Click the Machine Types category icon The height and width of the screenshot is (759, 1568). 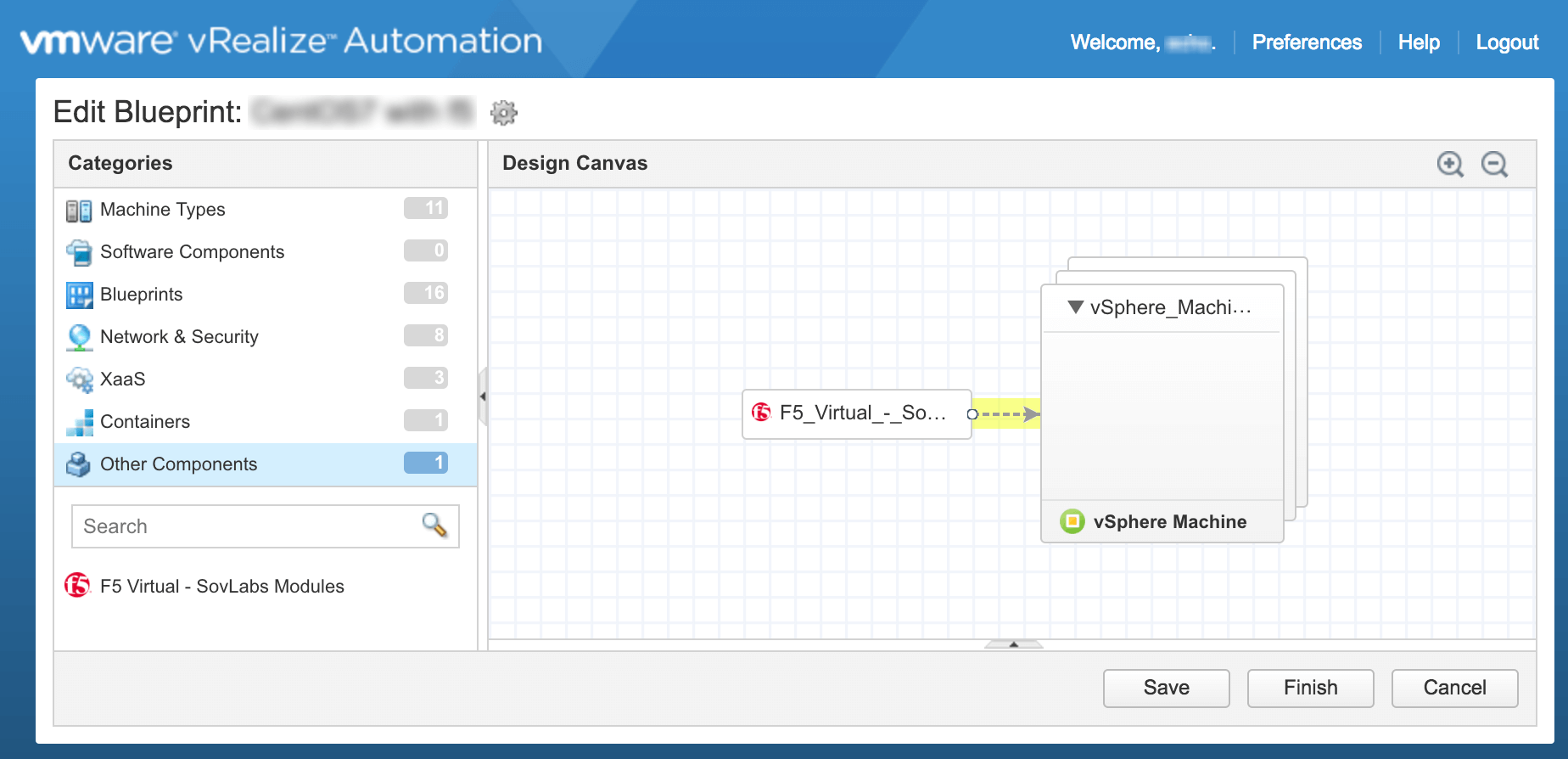click(x=79, y=211)
